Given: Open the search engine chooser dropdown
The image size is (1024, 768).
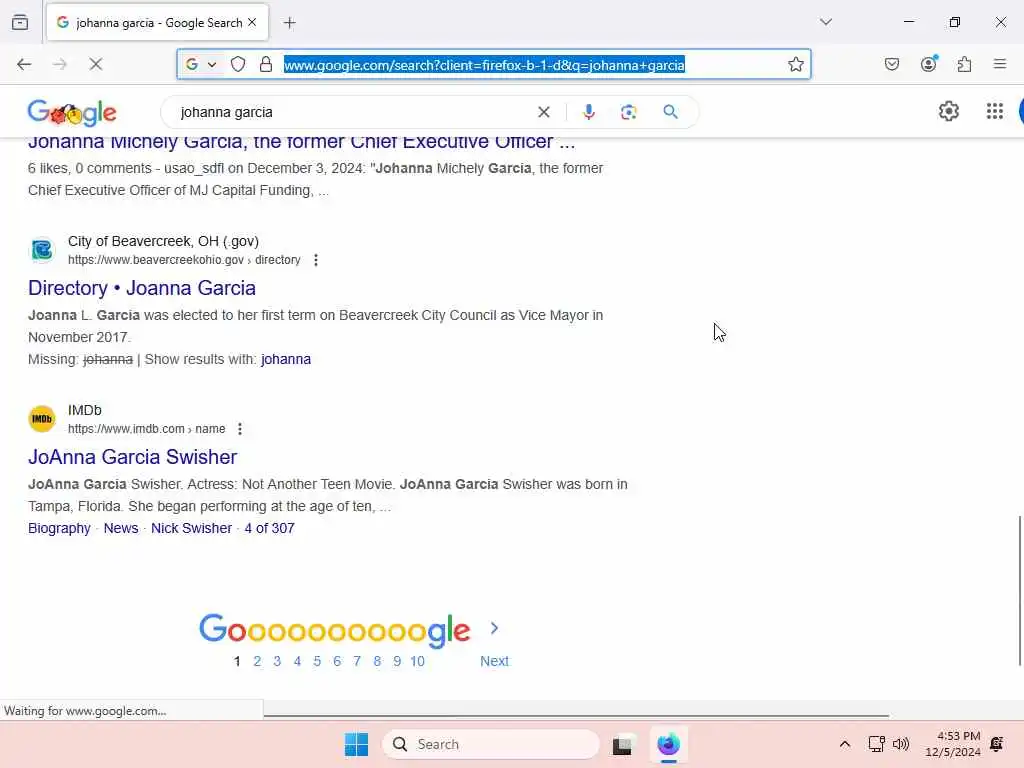Looking at the screenshot, I should click(200, 64).
